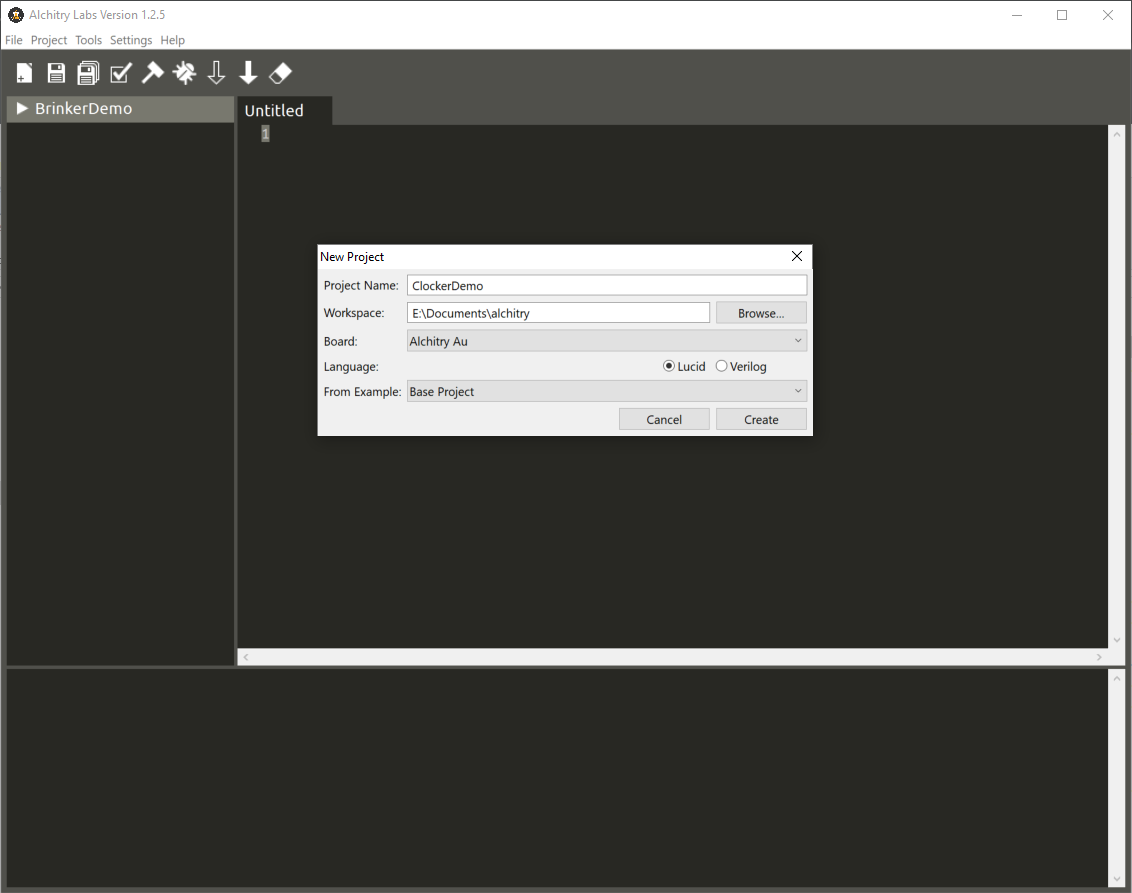Switch to the Untitled editor tab
Image resolution: width=1132 pixels, height=893 pixels.
click(x=284, y=110)
